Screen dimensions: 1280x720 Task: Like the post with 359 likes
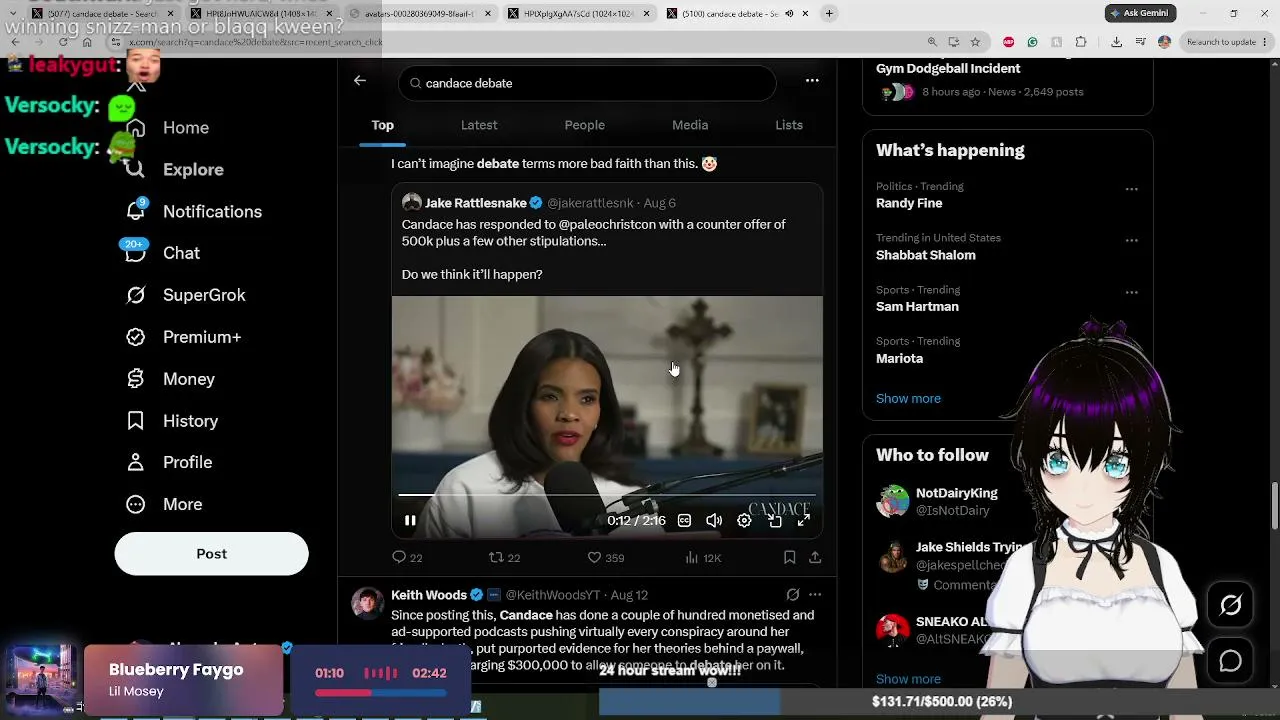point(606,558)
